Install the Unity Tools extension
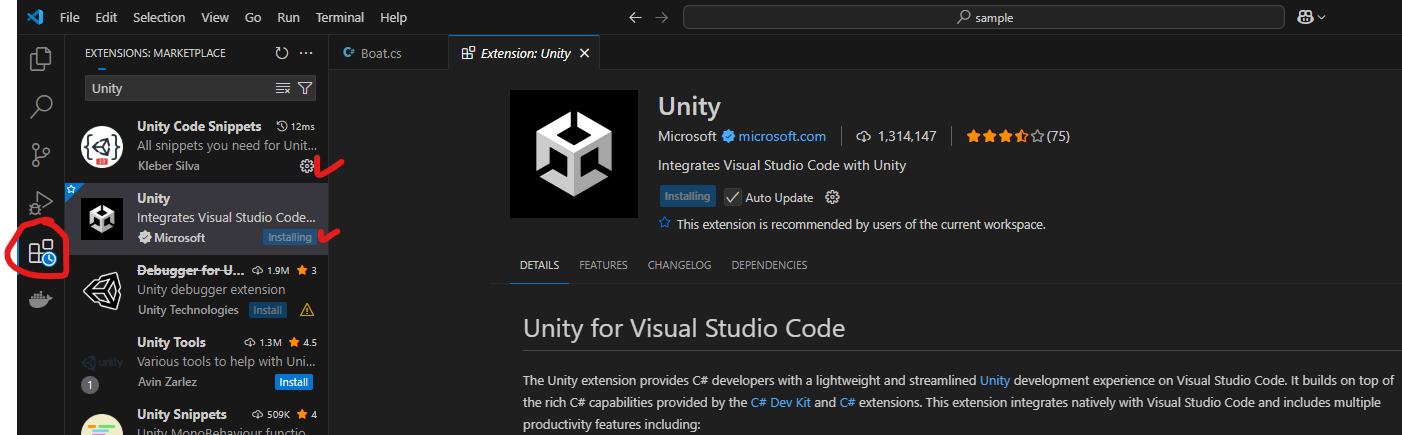 (x=294, y=382)
